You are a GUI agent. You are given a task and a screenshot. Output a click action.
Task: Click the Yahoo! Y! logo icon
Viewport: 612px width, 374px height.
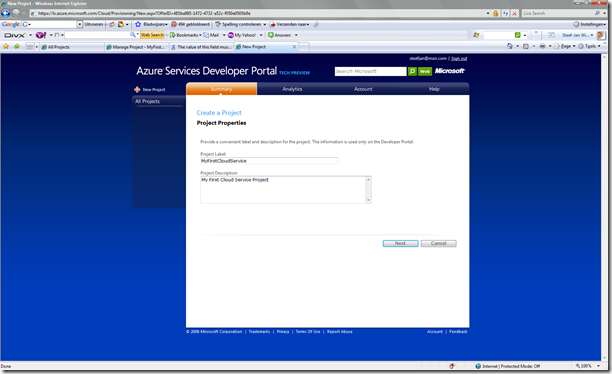[x=41, y=35]
